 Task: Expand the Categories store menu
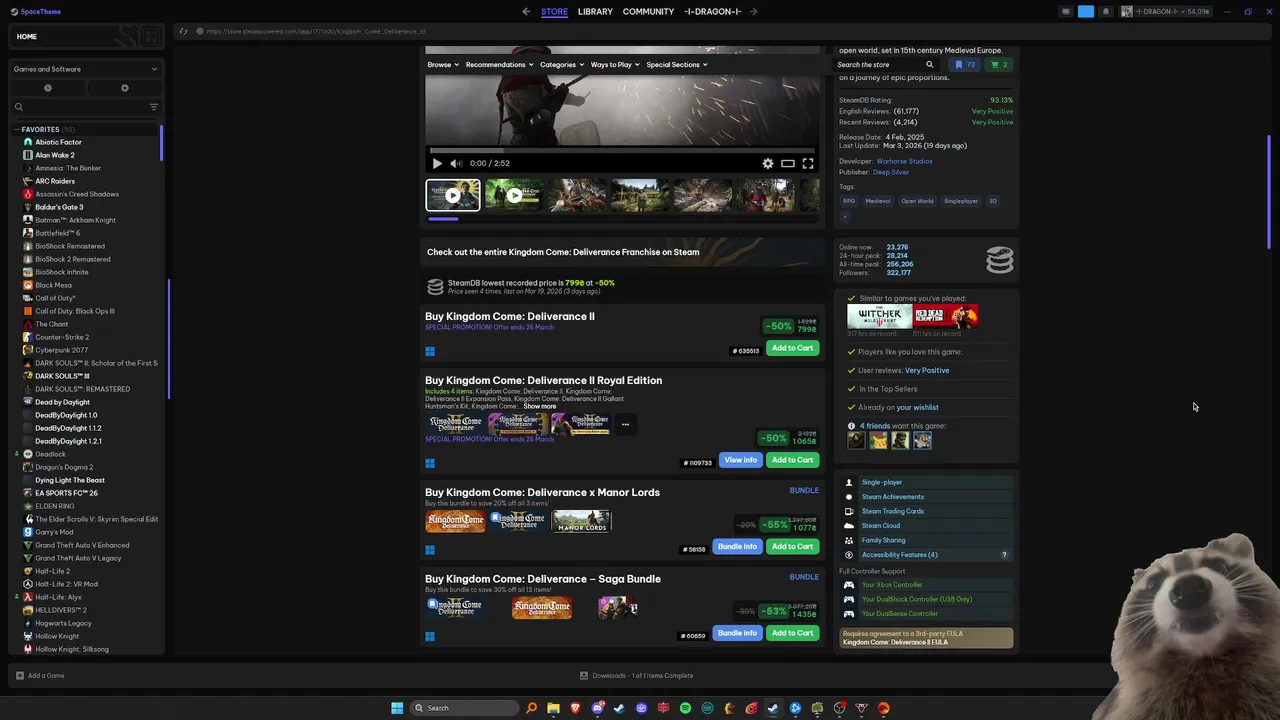pyautogui.click(x=562, y=65)
